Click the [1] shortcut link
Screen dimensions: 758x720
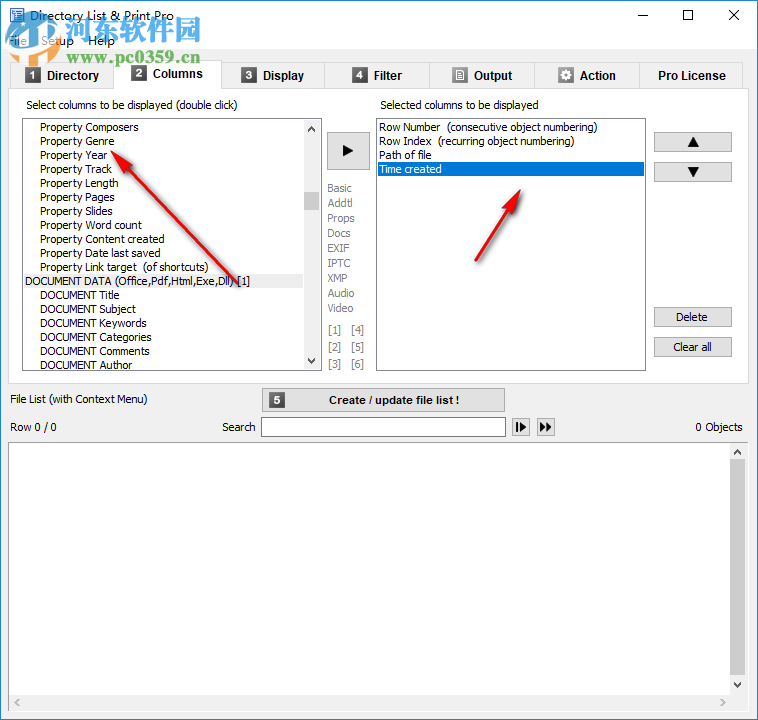point(334,330)
